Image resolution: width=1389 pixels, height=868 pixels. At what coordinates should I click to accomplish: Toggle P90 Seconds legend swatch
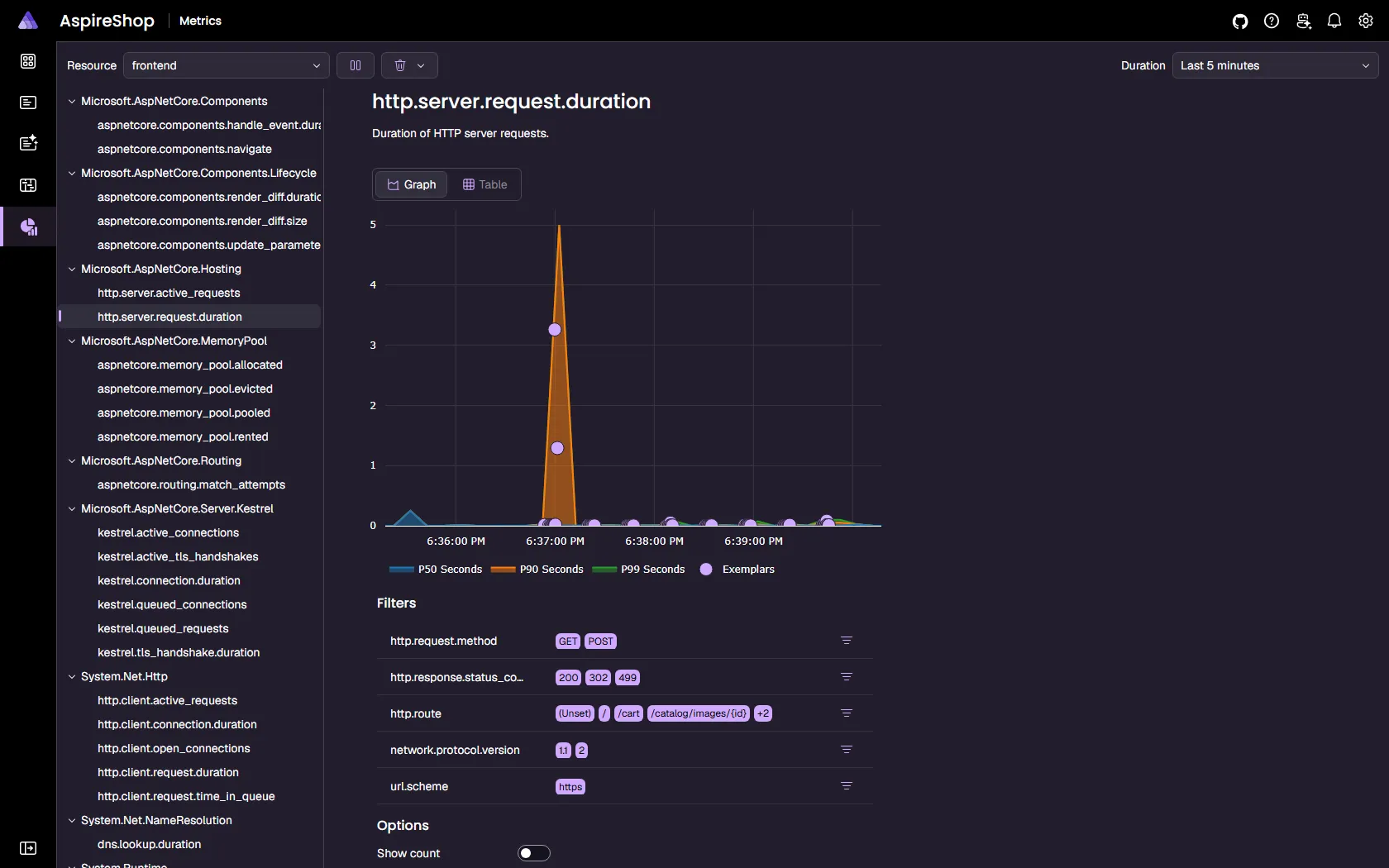coord(503,570)
